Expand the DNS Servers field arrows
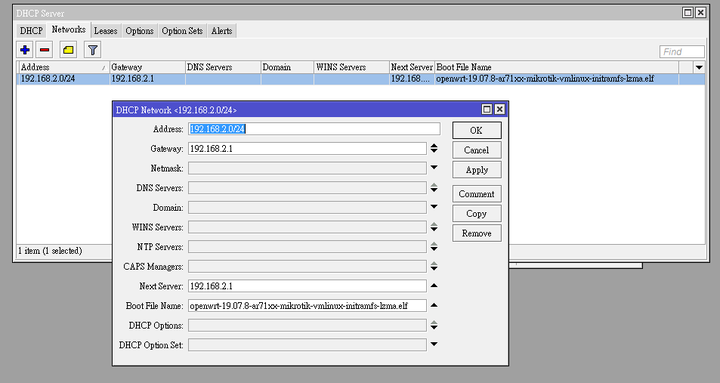Image resolution: width=720 pixels, height=383 pixels. (x=434, y=187)
